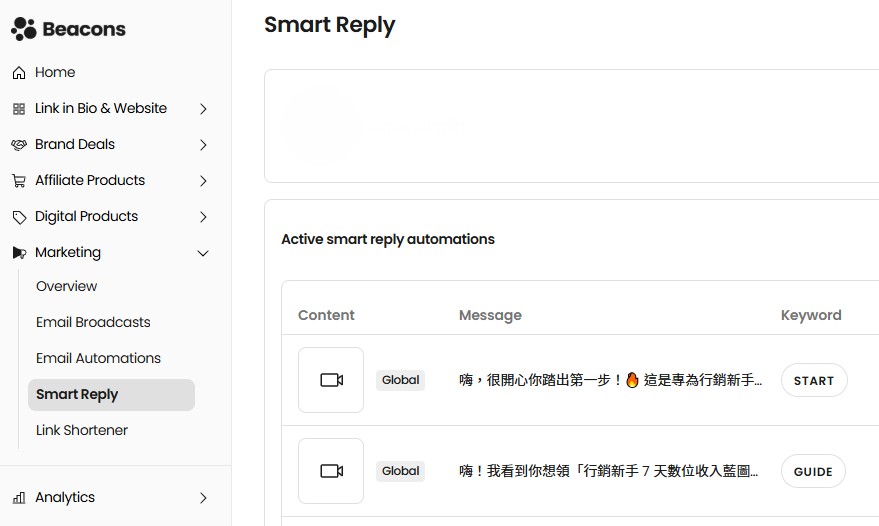Click the Link in Bio grid icon

pos(19,109)
